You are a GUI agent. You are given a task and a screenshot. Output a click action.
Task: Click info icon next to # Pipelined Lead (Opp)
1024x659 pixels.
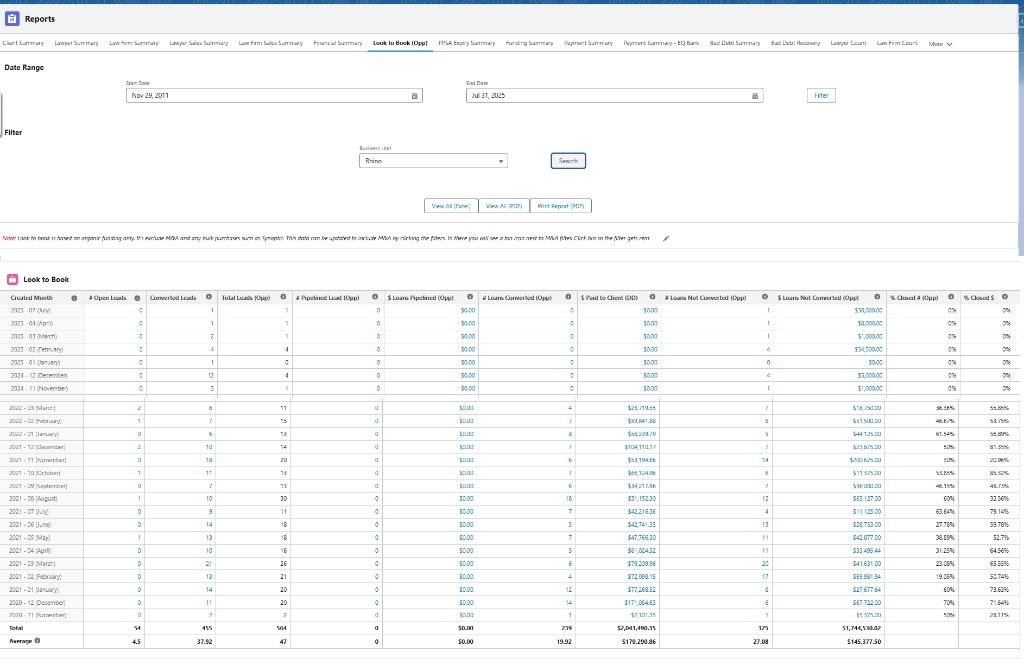(375, 297)
